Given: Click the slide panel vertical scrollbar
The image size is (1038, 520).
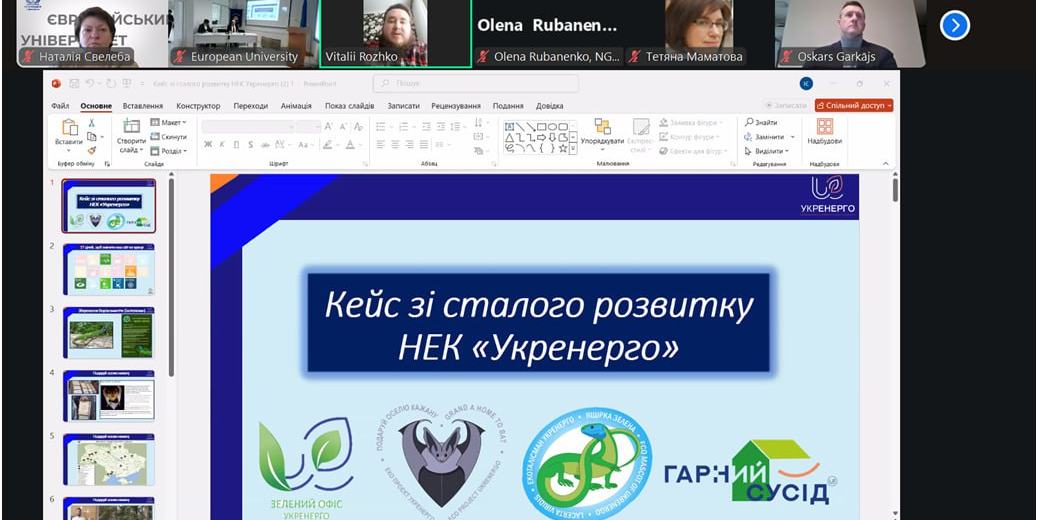Looking at the screenshot, I should click(171, 278).
